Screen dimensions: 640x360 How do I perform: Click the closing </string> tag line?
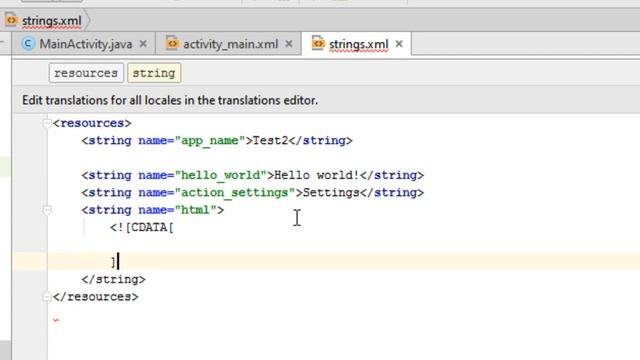pos(113,280)
